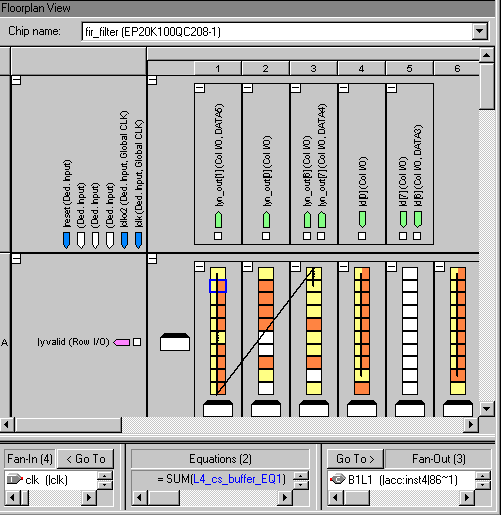Select the ESB block left of LAB column 1
Viewport: 501px width, 515px height.
[175, 342]
